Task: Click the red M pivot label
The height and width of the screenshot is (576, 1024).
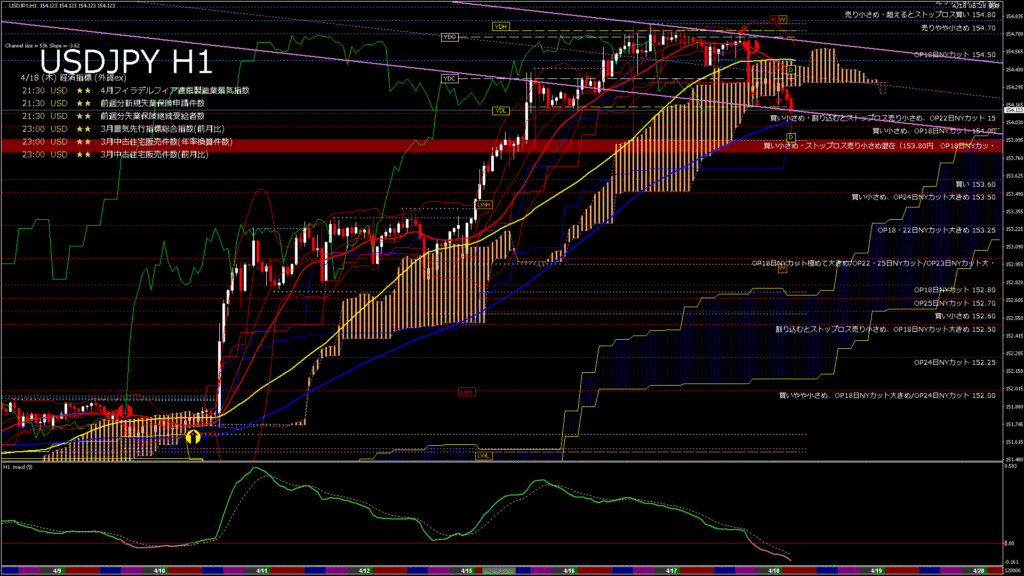Action: point(772,19)
